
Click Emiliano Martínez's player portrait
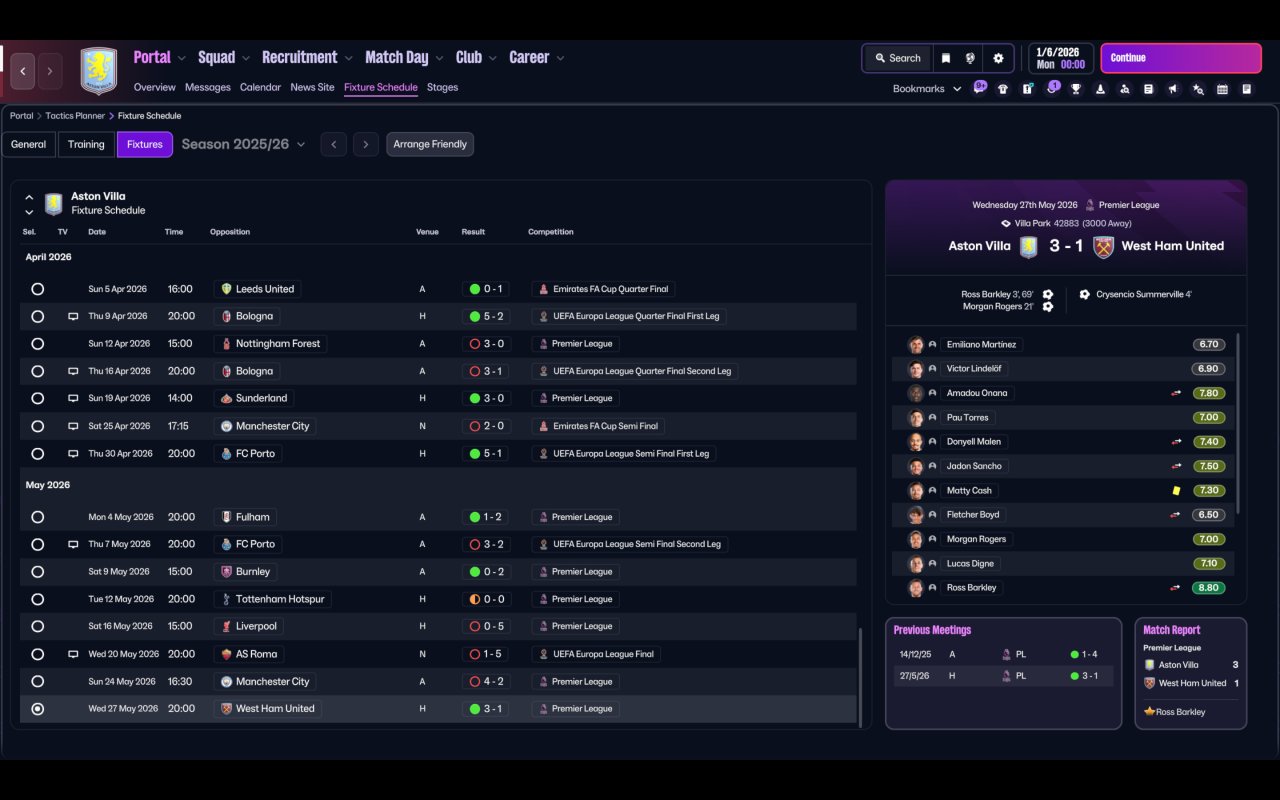pyautogui.click(x=915, y=344)
